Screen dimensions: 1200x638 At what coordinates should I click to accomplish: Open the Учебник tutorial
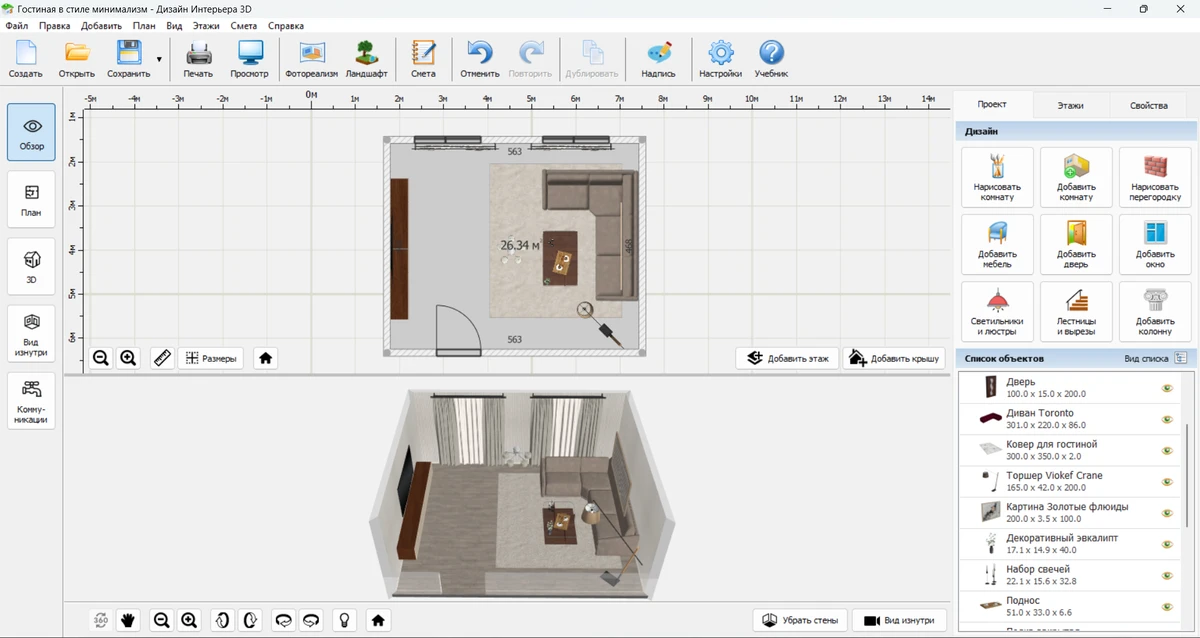tap(771, 59)
